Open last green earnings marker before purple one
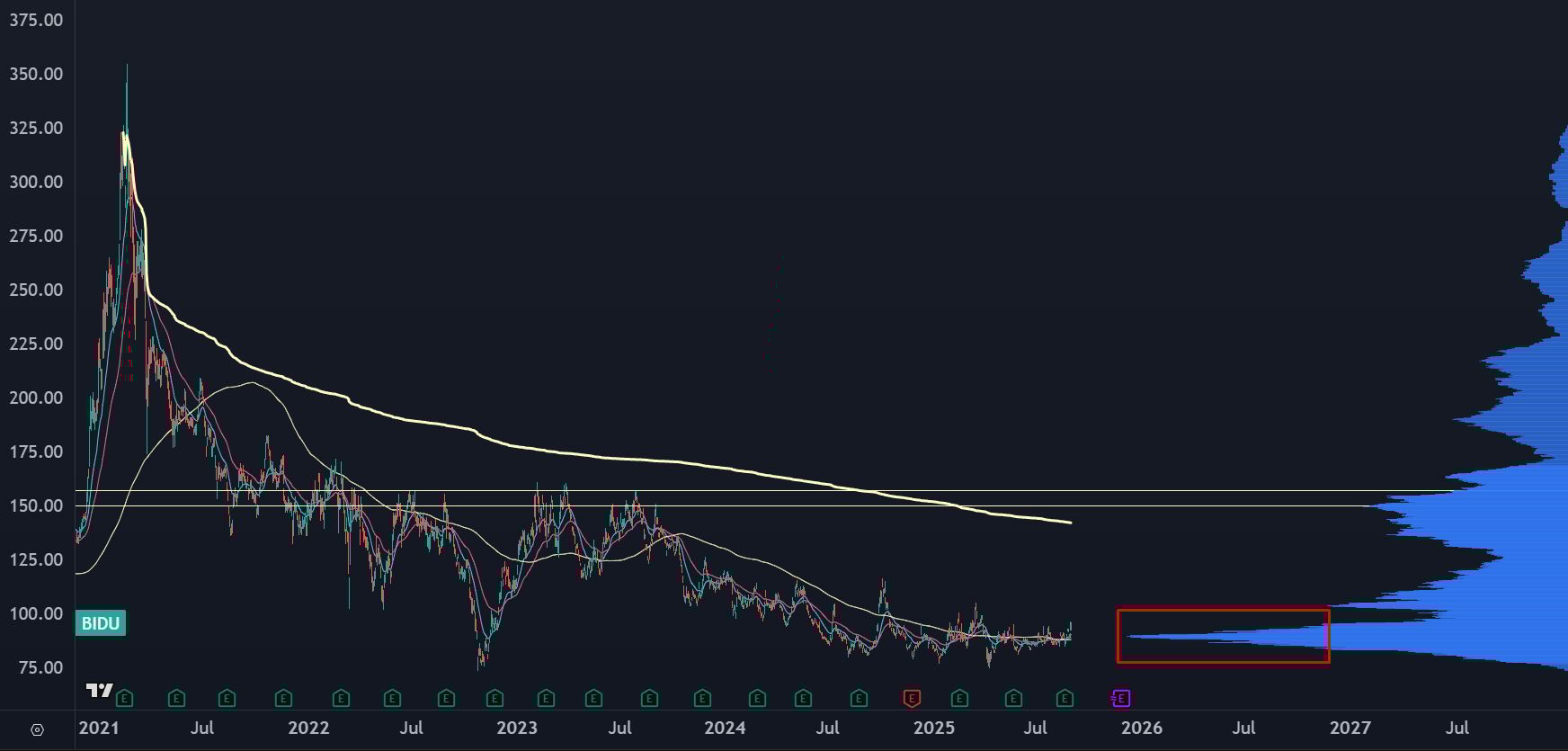Screen dimensions: 1568x751 1065,698
